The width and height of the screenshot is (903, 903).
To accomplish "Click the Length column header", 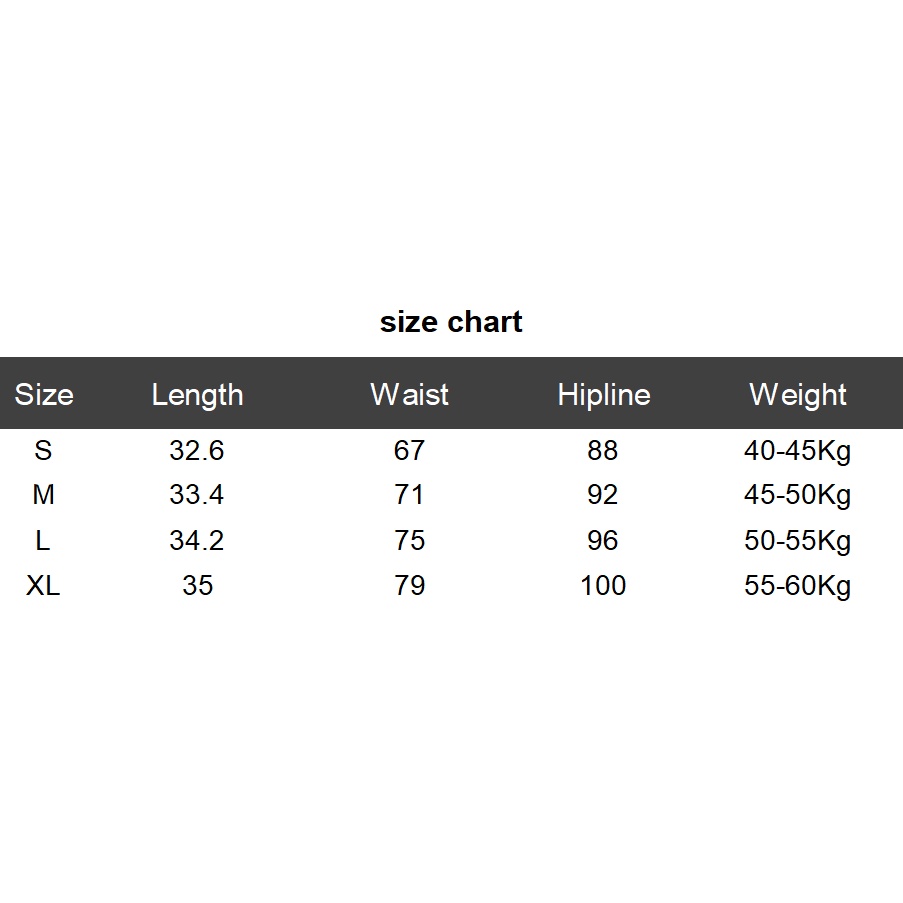I will 197,394.
